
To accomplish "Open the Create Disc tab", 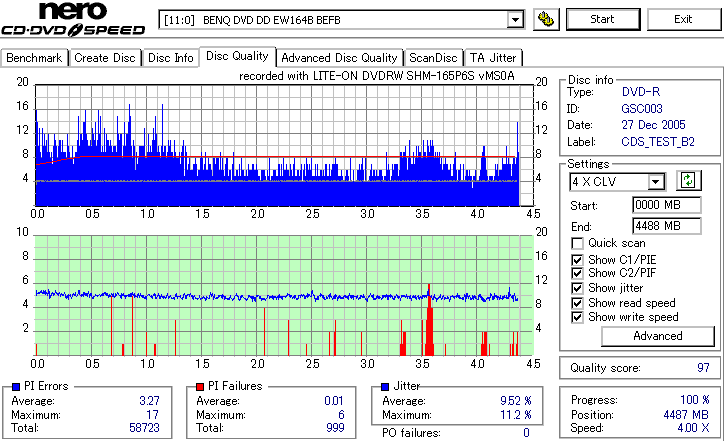I will coord(105,58).
